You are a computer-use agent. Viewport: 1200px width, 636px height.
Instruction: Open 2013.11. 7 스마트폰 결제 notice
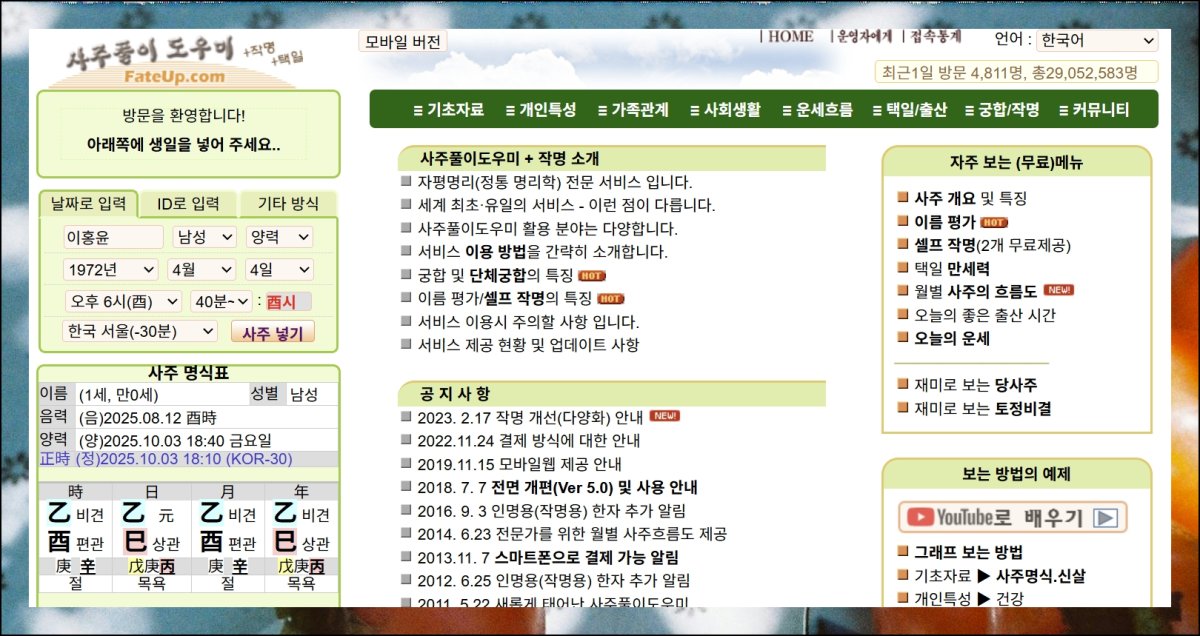(x=548, y=557)
